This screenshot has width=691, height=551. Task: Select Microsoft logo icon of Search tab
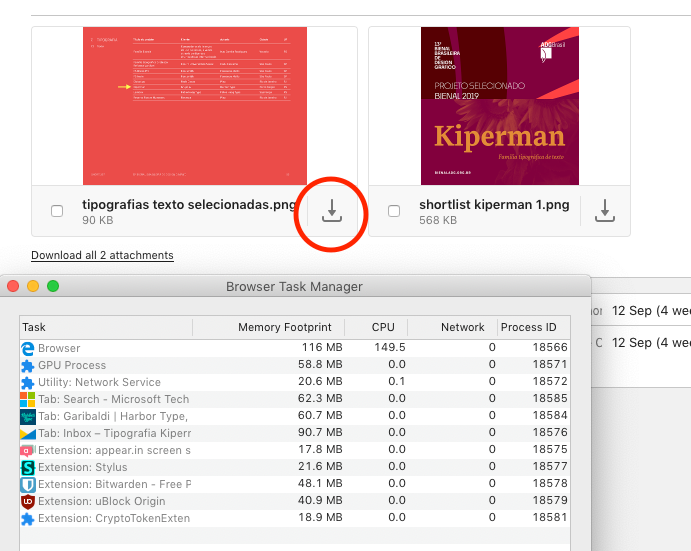[28, 399]
